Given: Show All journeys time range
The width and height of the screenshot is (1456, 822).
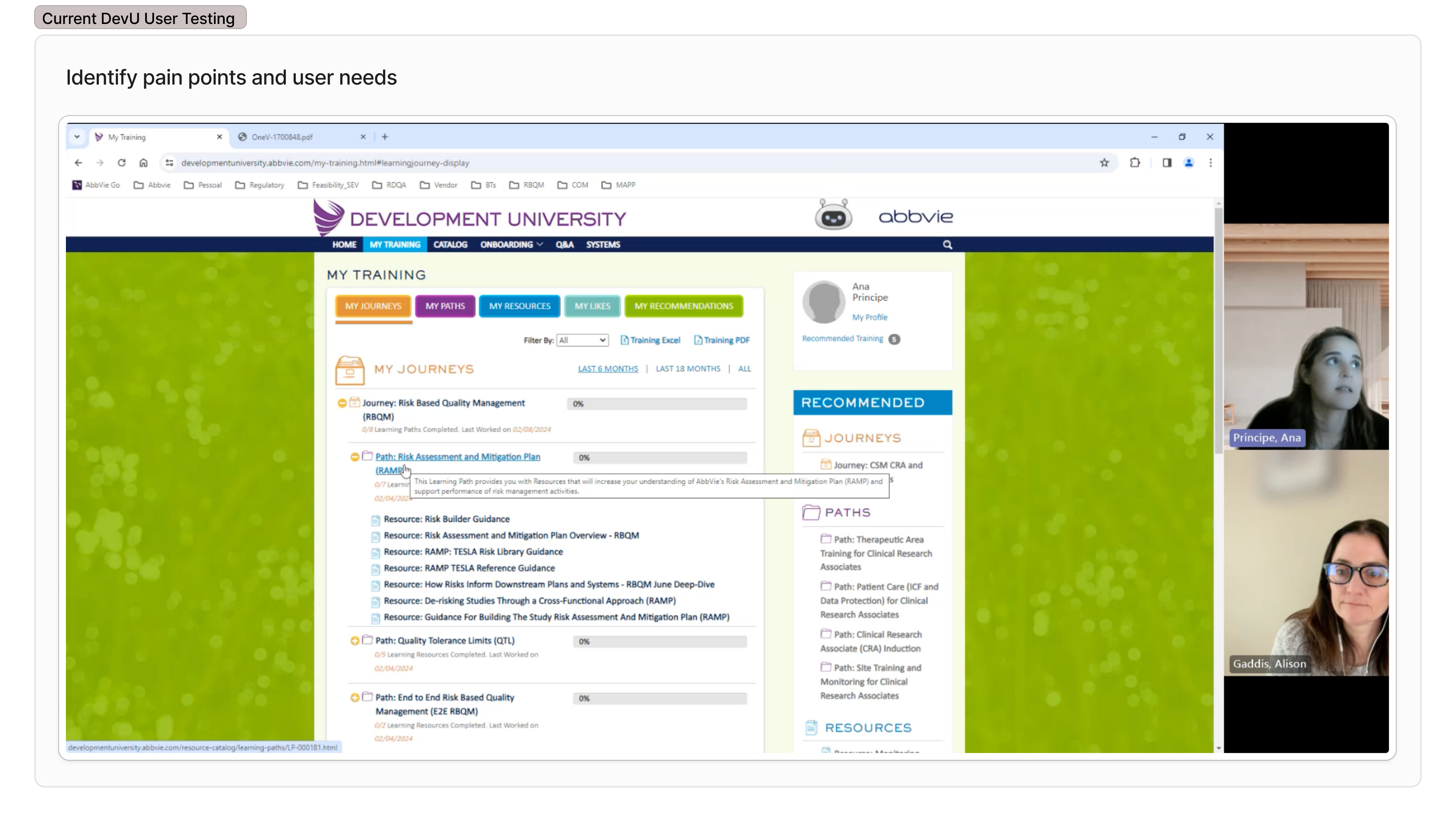Looking at the screenshot, I should (x=744, y=369).
